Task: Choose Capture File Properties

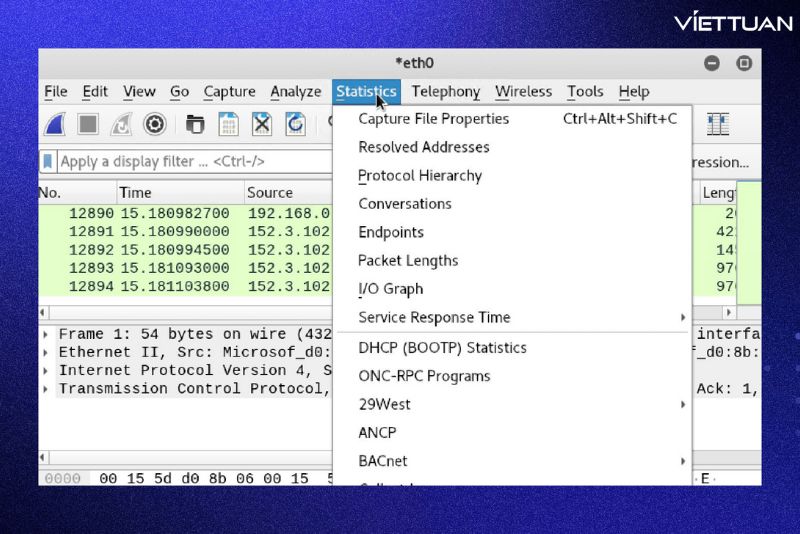Action: pyautogui.click(x=512, y=119)
